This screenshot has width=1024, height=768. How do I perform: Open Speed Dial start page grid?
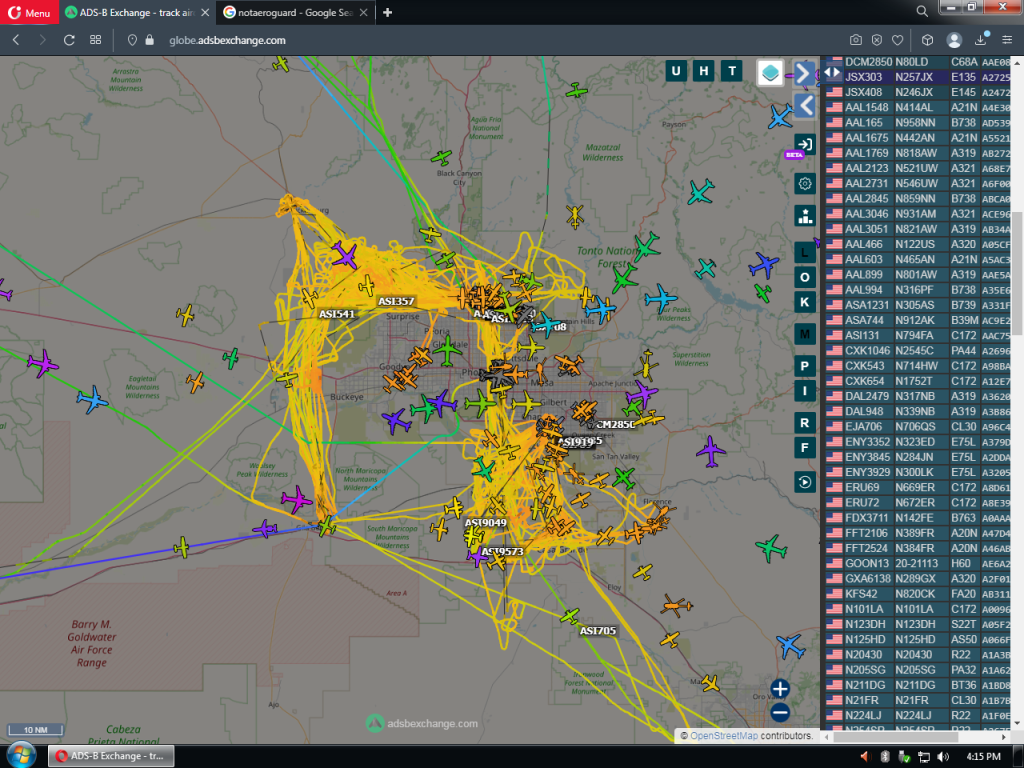95,40
